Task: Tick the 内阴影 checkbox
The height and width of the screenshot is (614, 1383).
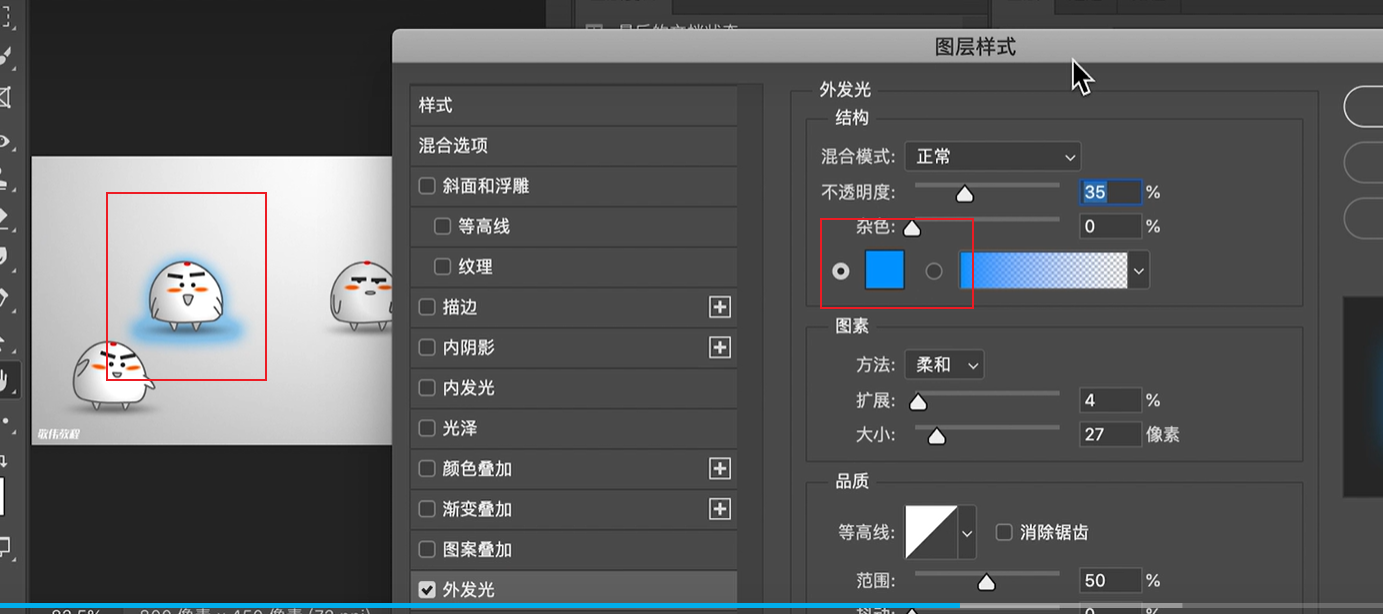Action: [x=427, y=347]
